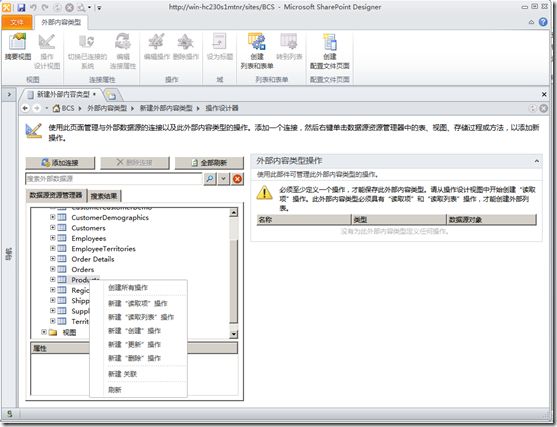Click the Undo icon in quick access toolbar
The image size is (557, 427).
(x=33, y=7)
